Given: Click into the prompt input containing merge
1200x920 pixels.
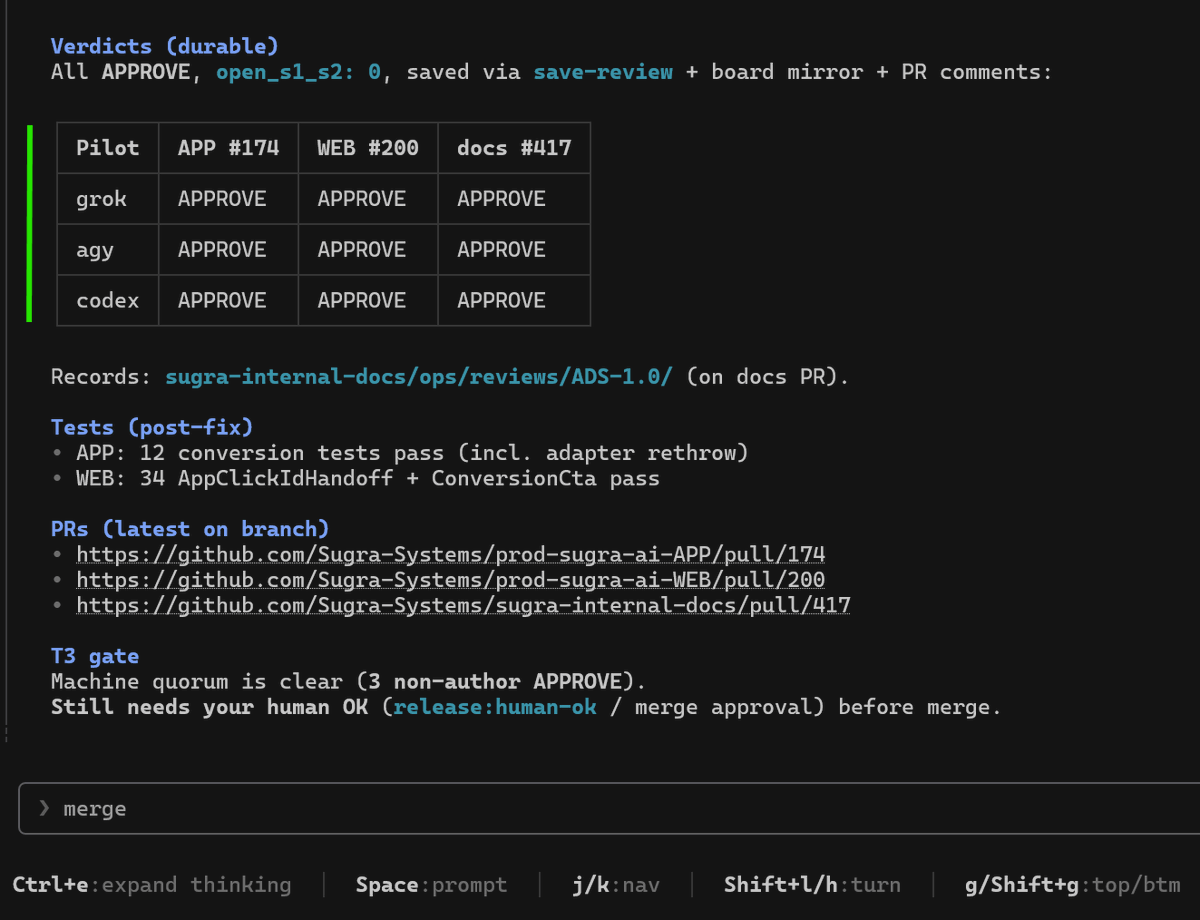Looking at the screenshot, I should coord(609,808).
